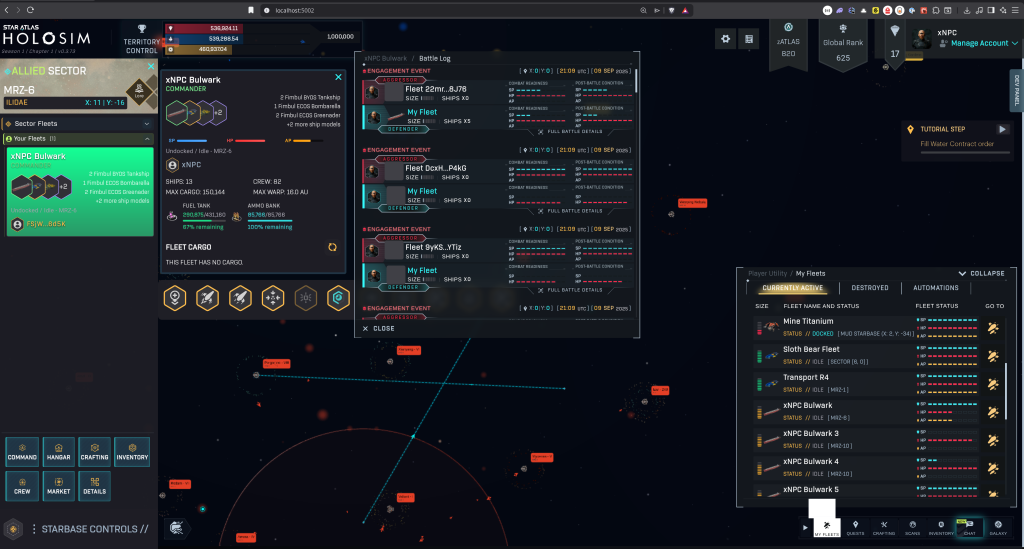Image resolution: width=1024 pixels, height=549 pixels.
Task: Open the Hangar button
Action: (58, 452)
